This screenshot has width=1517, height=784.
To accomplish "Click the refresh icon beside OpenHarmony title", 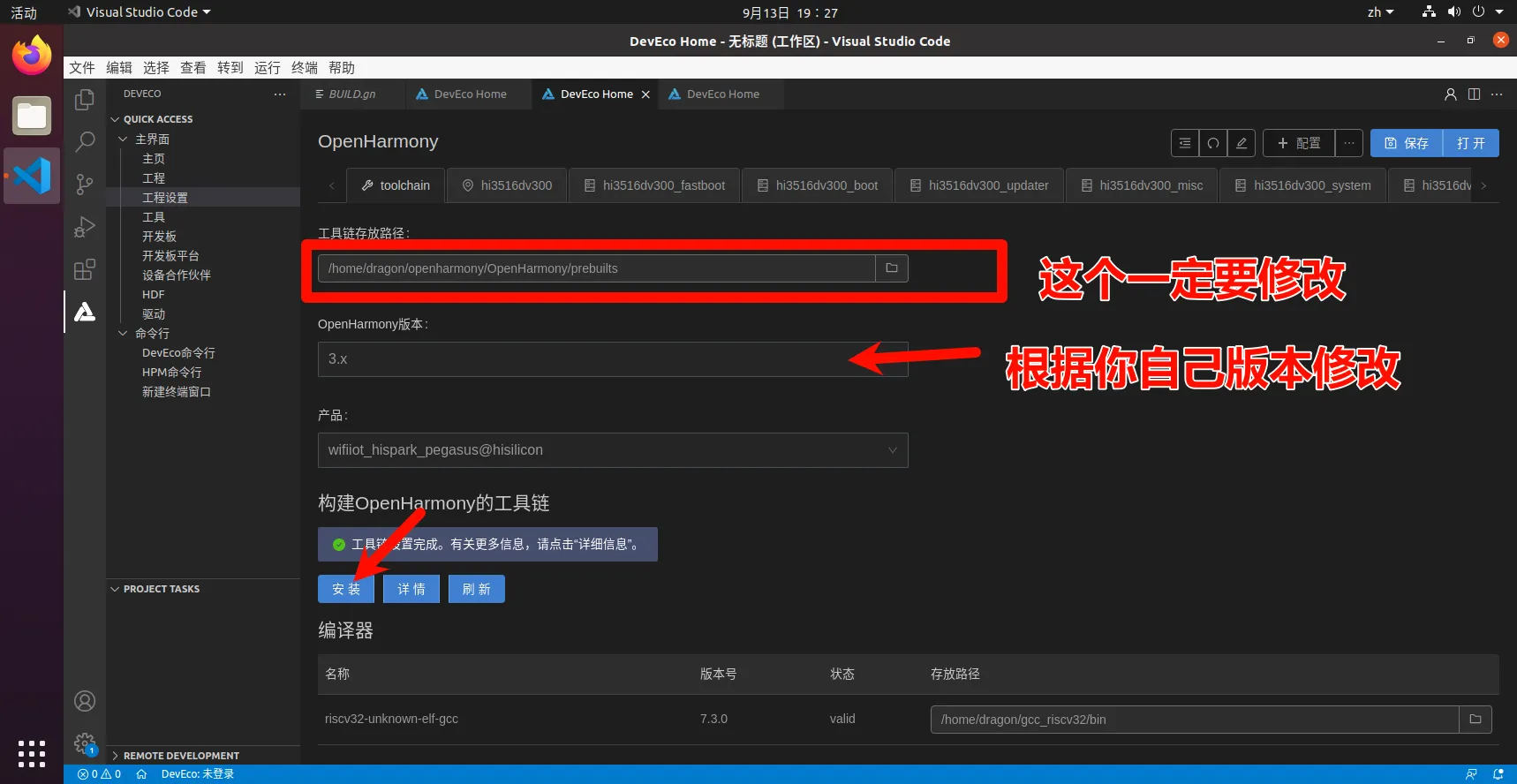I will [1213, 143].
